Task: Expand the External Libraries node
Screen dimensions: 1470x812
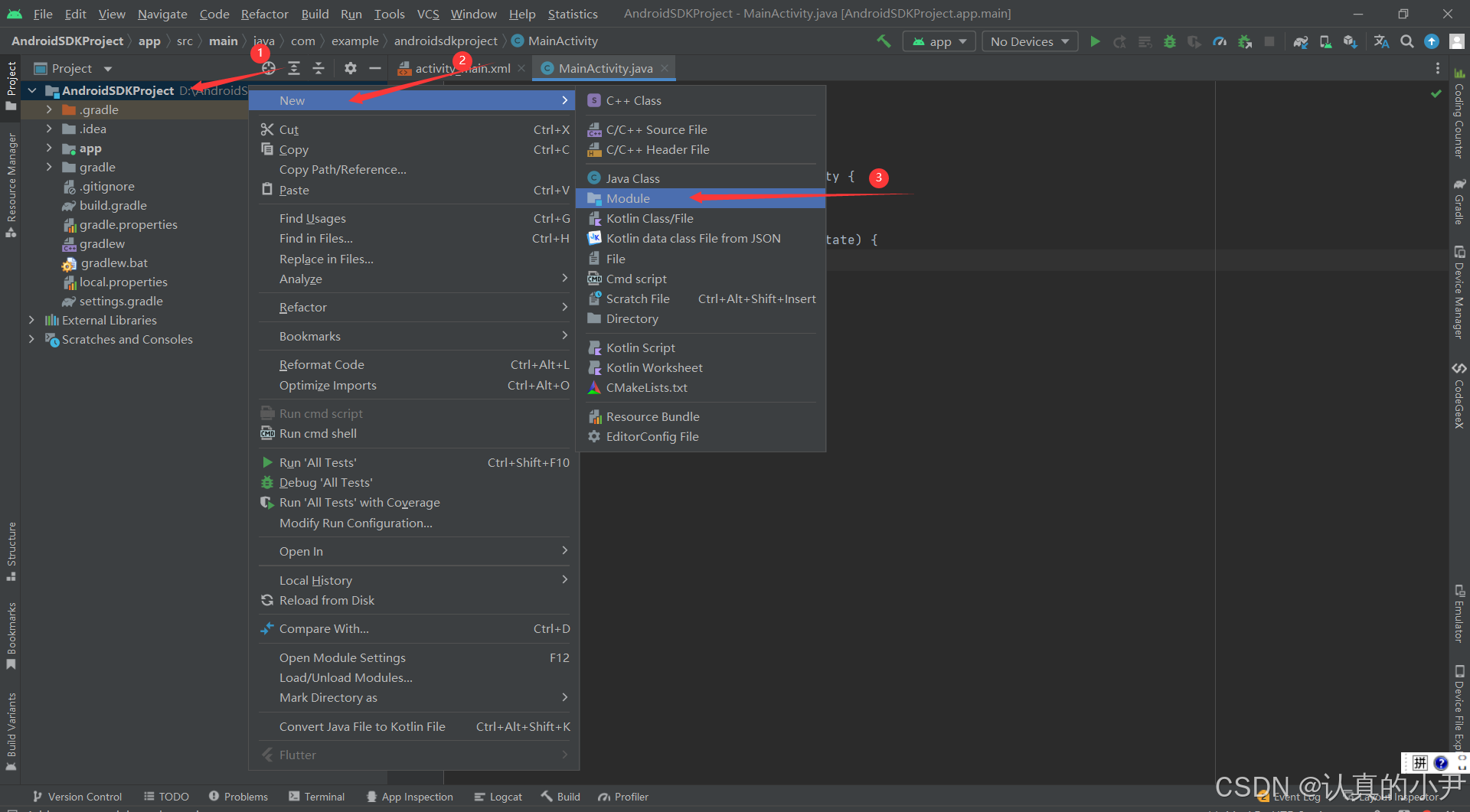Action: [31, 320]
